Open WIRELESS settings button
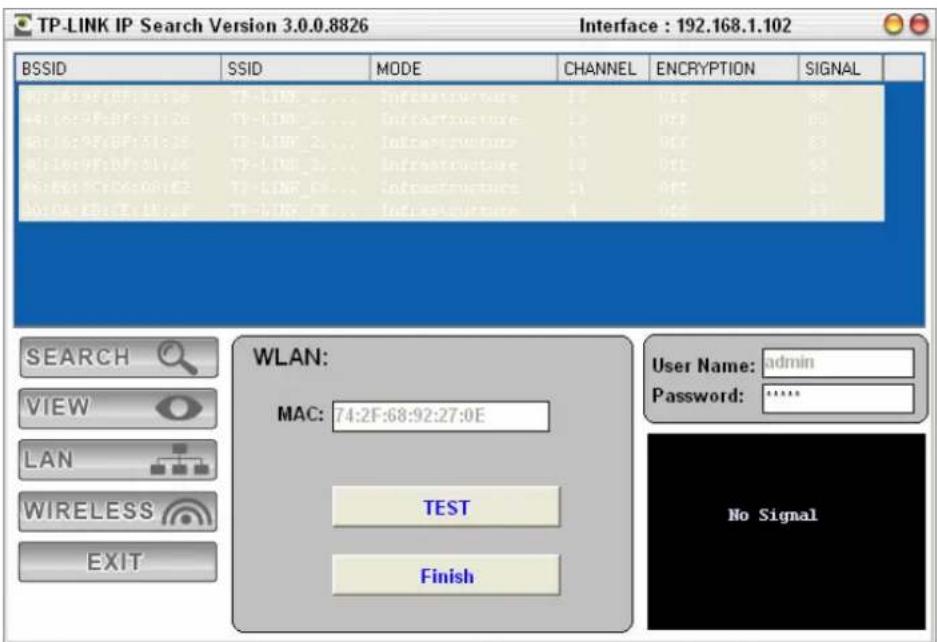This screenshot has width=937, height=642. [x=118, y=511]
